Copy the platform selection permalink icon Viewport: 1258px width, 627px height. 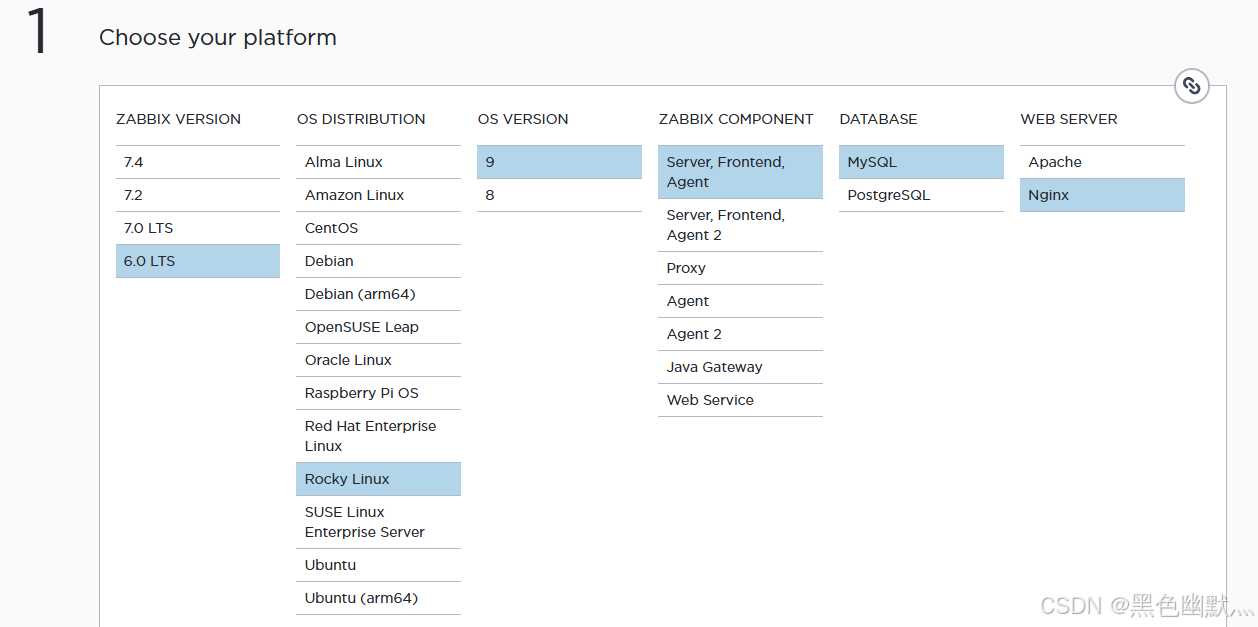1191,86
